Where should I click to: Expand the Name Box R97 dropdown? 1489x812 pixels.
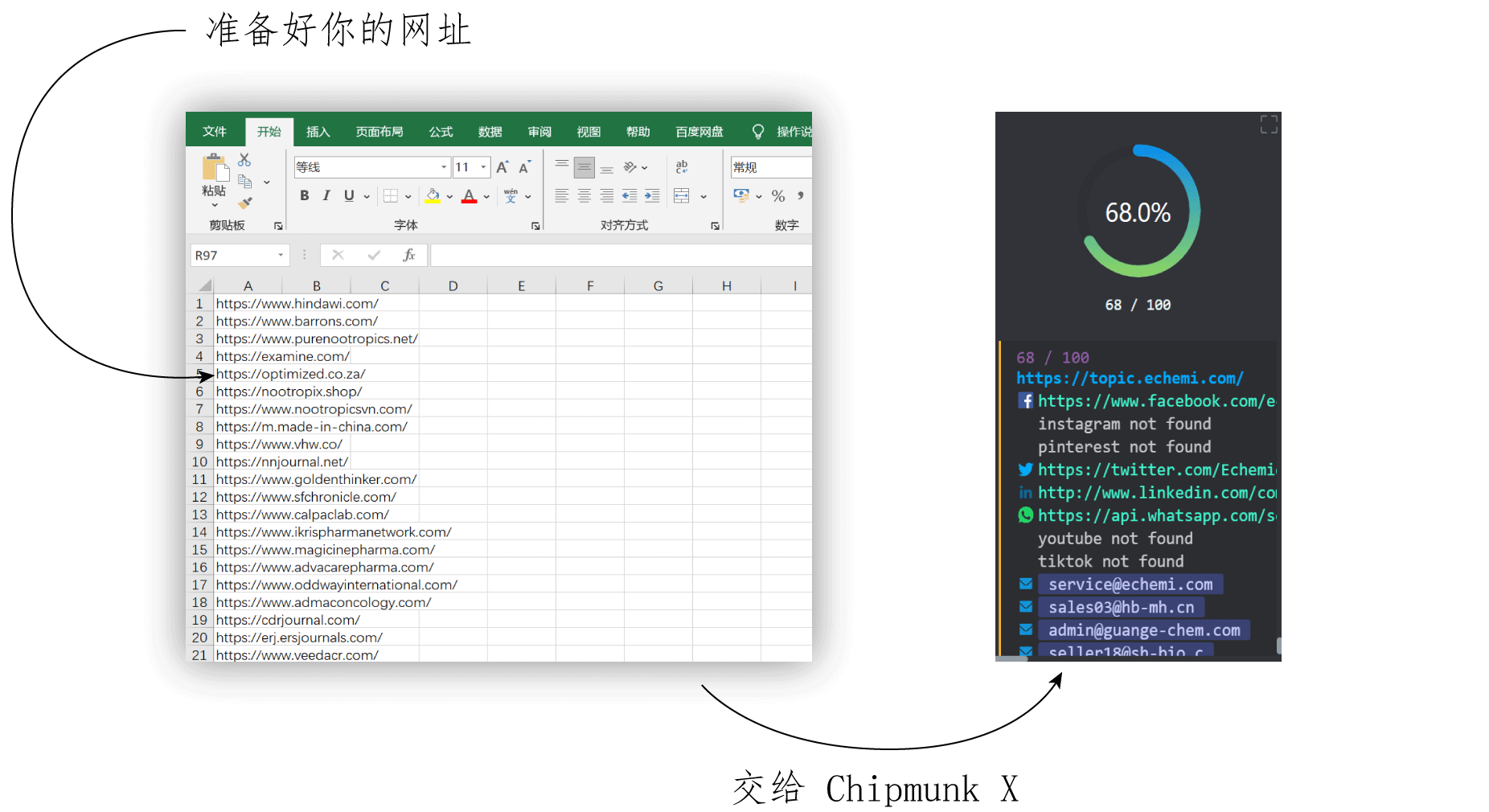(x=281, y=255)
